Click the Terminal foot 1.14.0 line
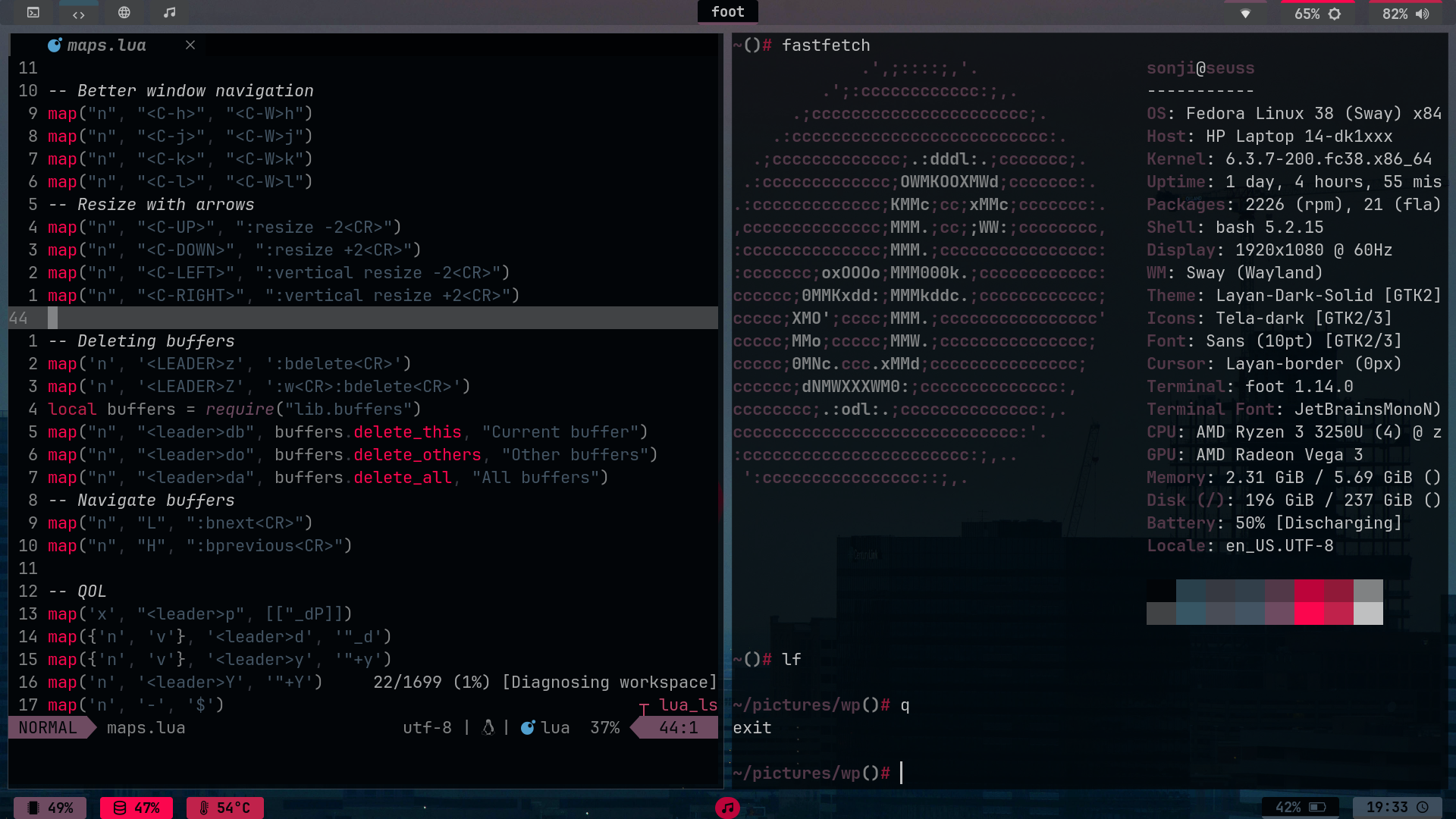This screenshot has width=1456, height=819. (1250, 386)
